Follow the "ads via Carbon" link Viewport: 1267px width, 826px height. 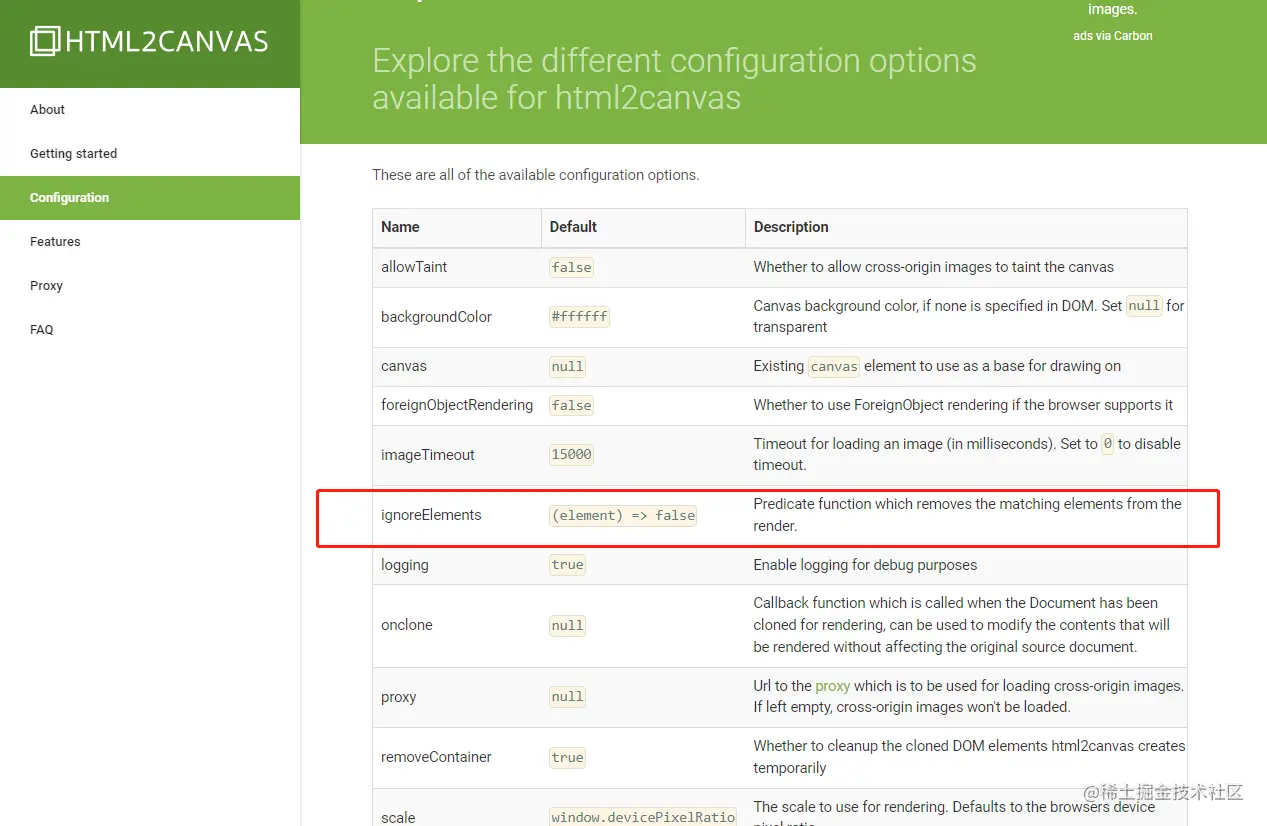(1112, 36)
